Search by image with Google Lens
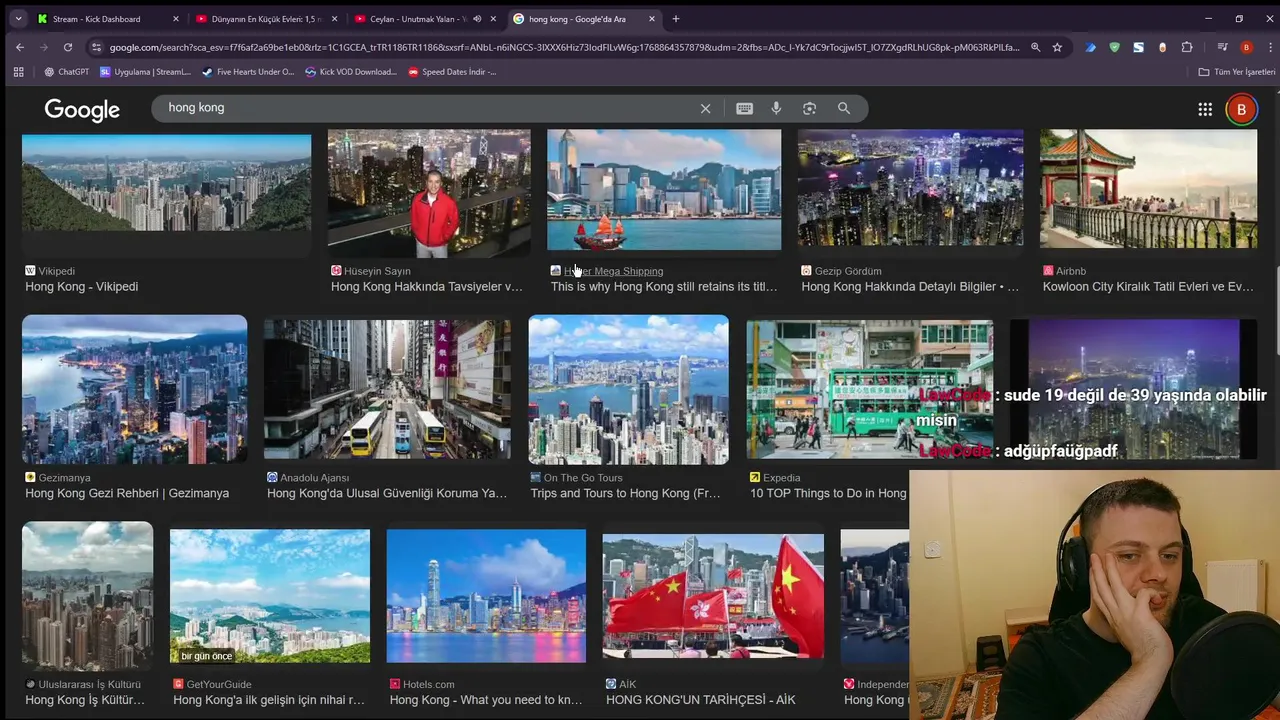Viewport: 1280px width, 720px height. coord(809,108)
